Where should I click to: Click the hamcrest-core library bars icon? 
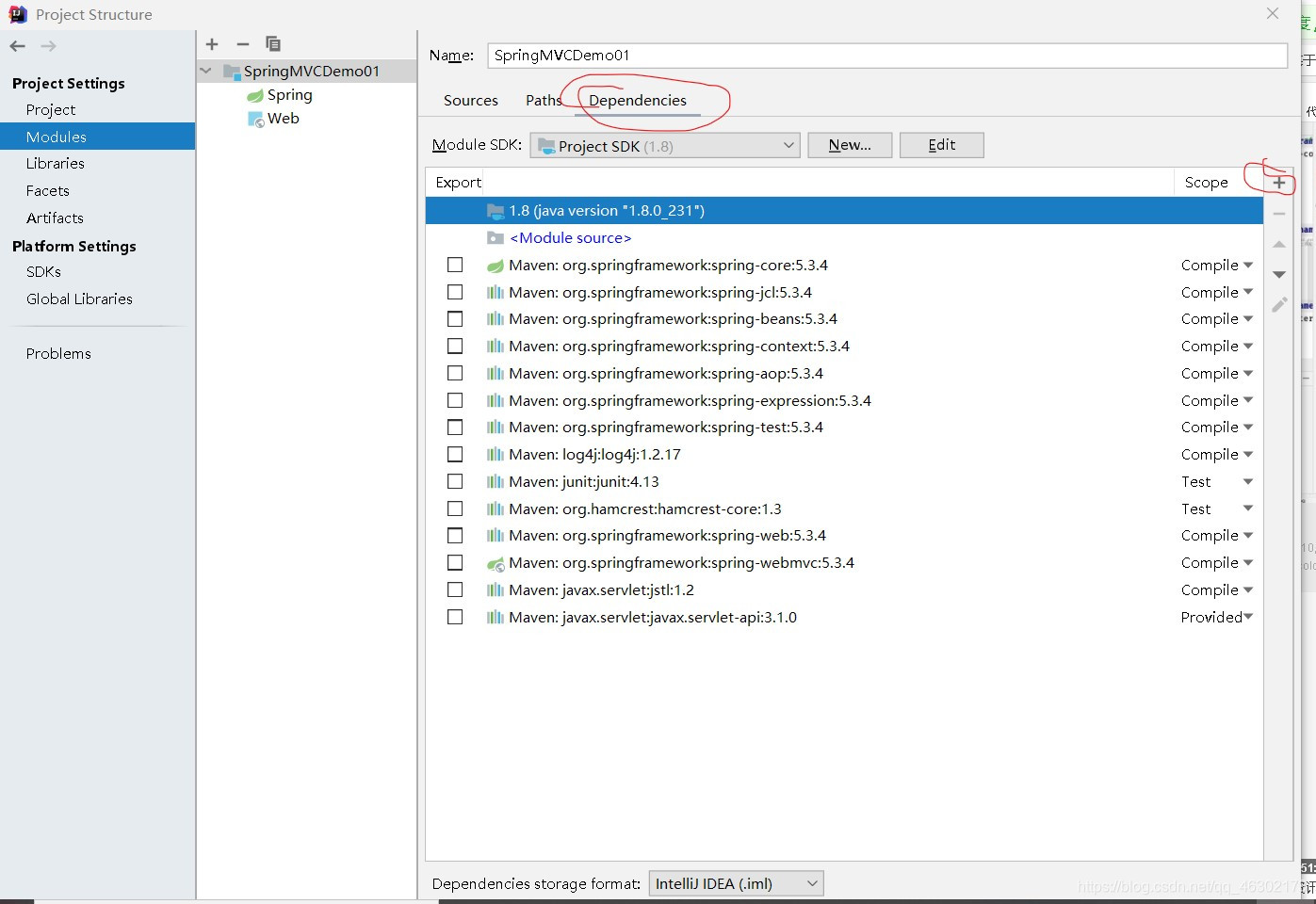click(496, 509)
